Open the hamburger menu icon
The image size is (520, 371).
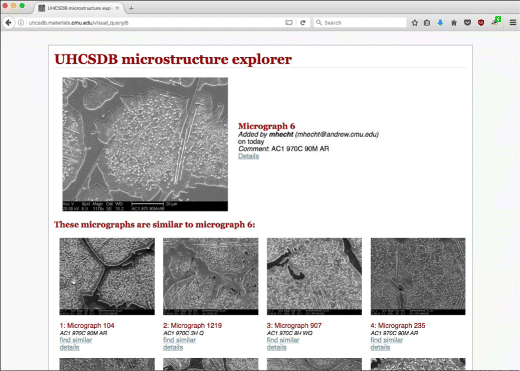[x=513, y=23]
